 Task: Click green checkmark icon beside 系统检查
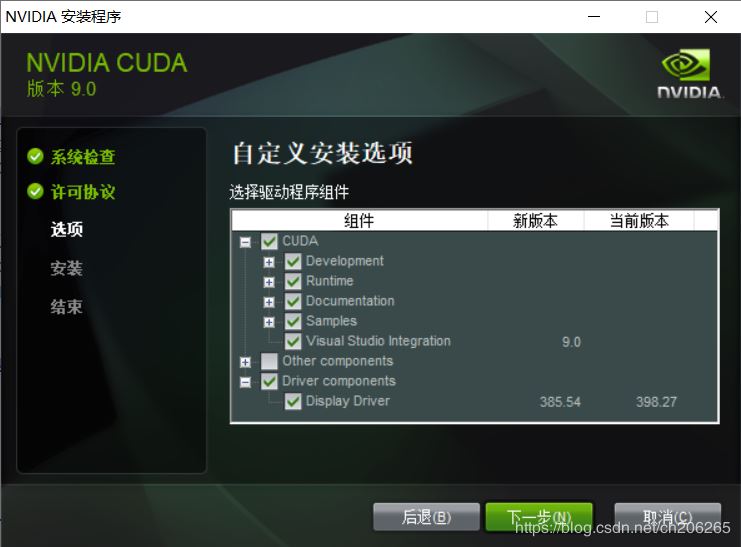pyautogui.click(x=35, y=156)
